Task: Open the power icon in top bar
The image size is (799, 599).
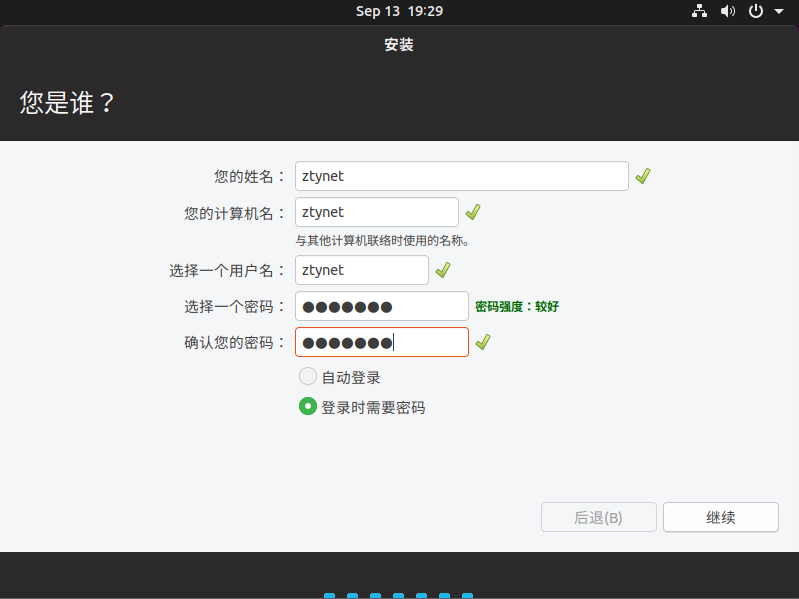Action: [x=756, y=11]
